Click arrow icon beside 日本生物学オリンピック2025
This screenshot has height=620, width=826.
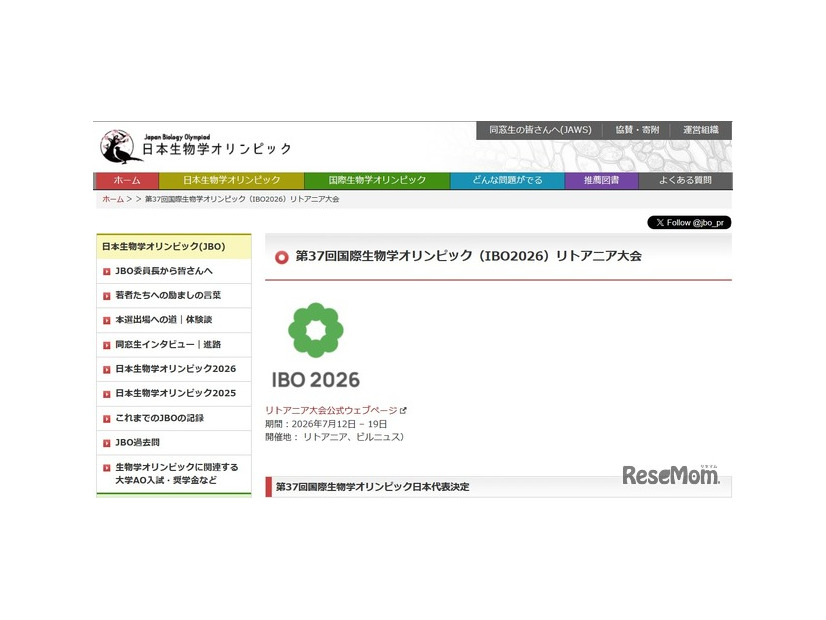(x=106, y=394)
